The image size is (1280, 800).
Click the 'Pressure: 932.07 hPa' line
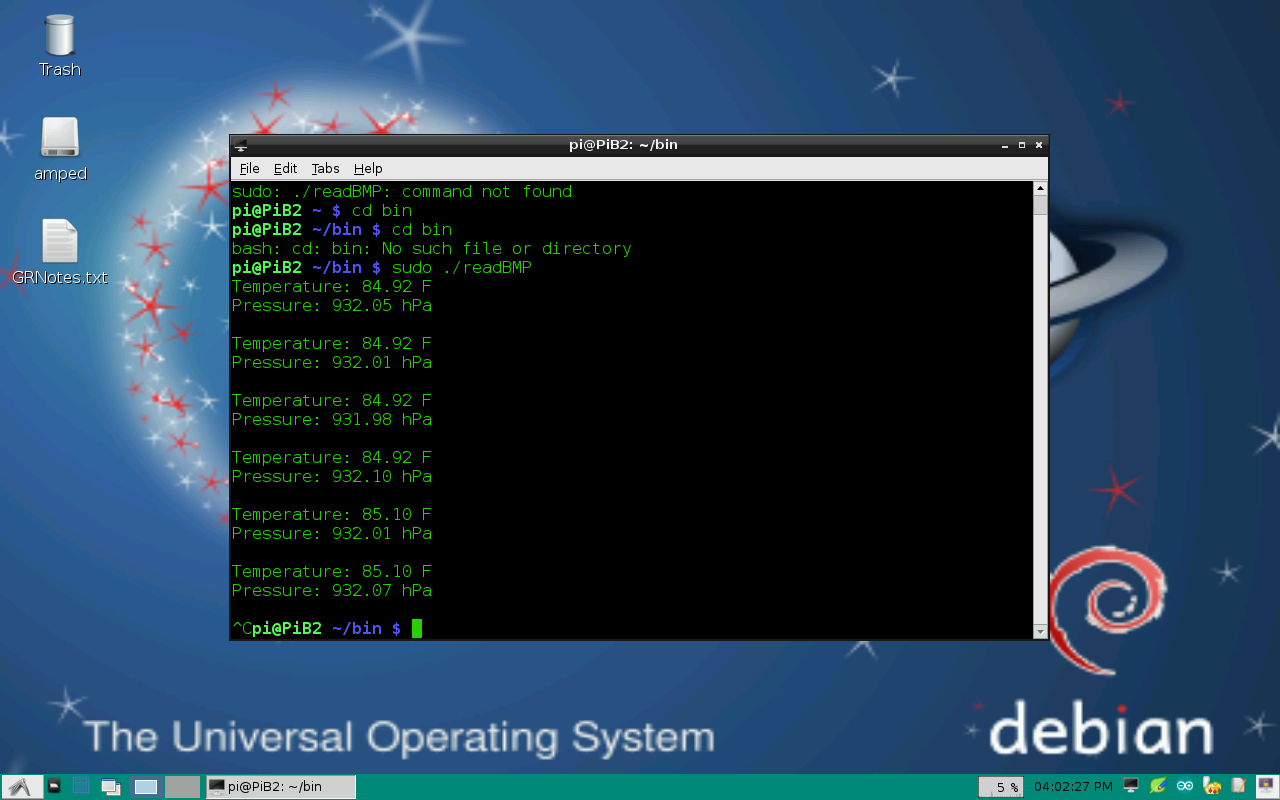tap(332, 590)
